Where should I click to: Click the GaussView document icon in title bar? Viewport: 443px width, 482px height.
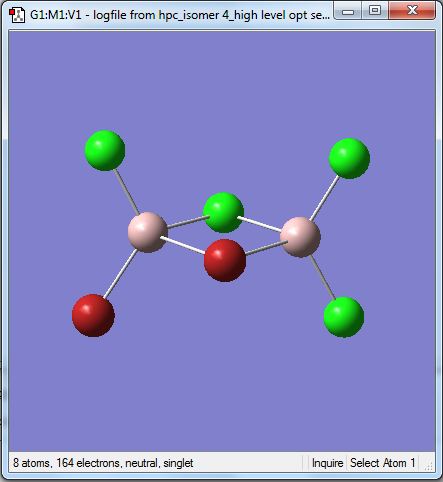tap(17, 15)
